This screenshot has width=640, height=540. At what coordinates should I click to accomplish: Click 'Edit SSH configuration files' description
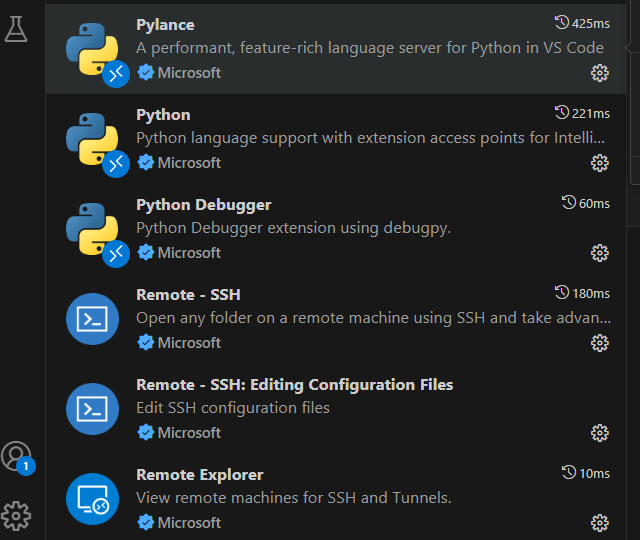233,408
